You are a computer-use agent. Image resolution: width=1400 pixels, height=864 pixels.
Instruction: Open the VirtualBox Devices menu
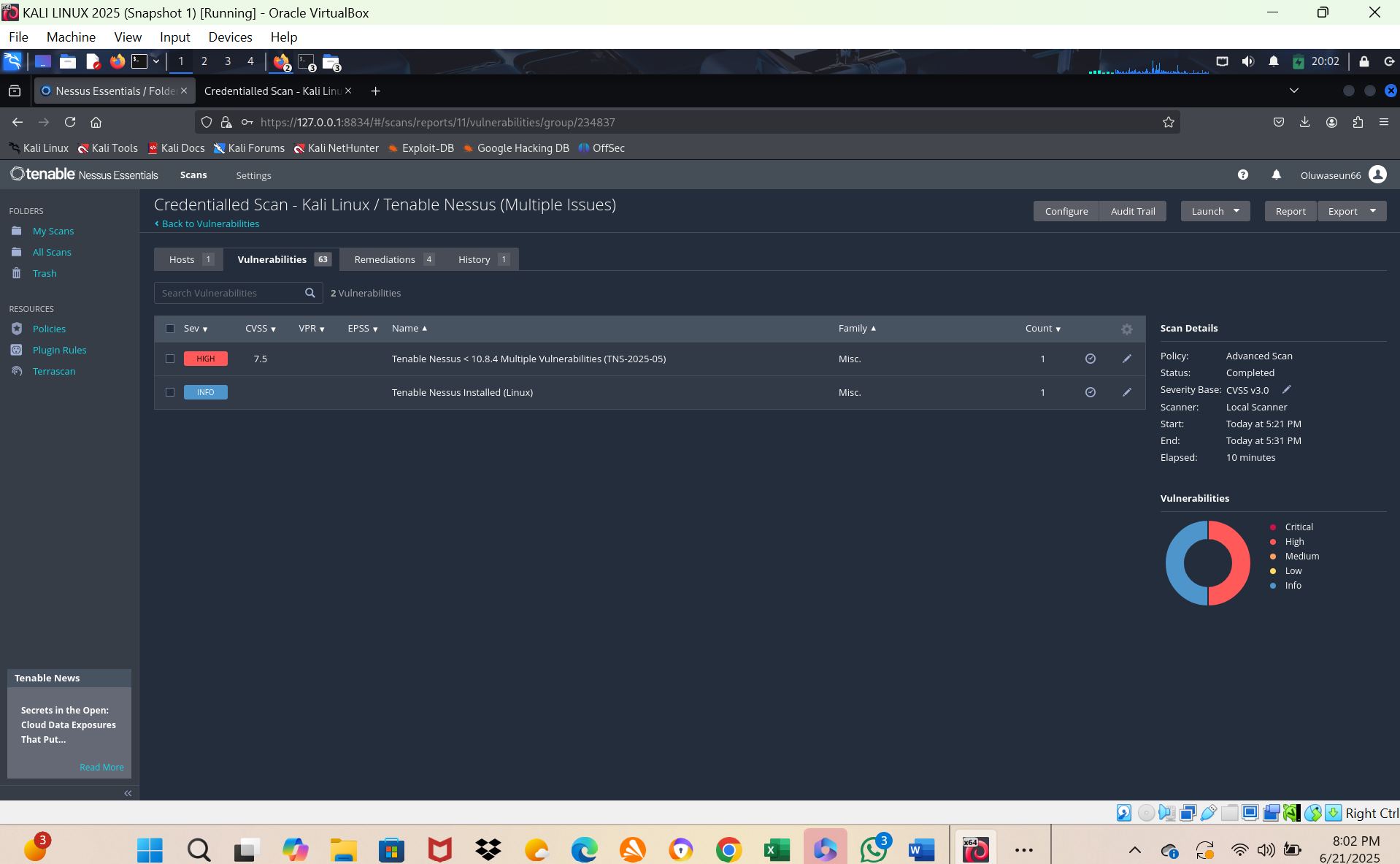230,37
